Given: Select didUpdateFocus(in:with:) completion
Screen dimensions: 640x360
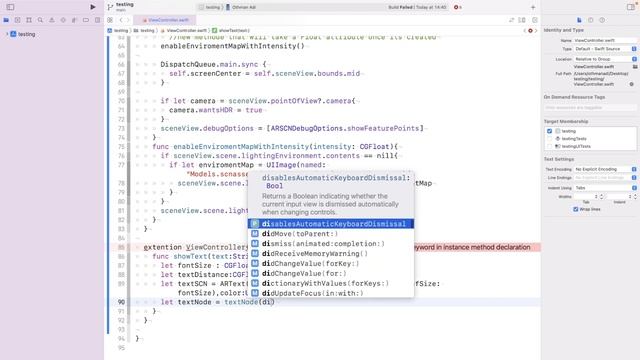Looking at the screenshot, I should pyautogui.click(x=331, y=293).
